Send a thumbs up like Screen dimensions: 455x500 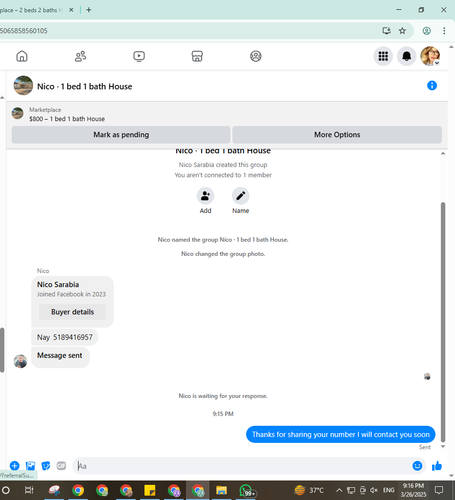point(437,466)
